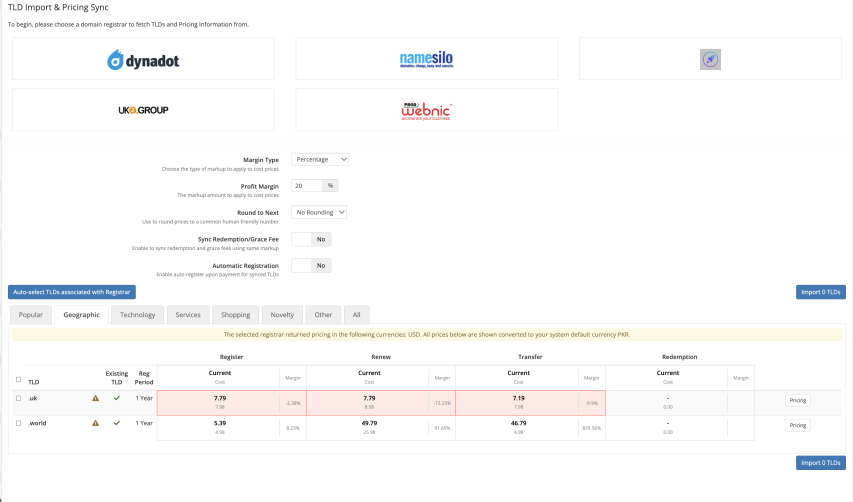Select the Dynadot registrar logo
Image resolution: width=853 pixels, height=502 pixels.
click(143, 59)
